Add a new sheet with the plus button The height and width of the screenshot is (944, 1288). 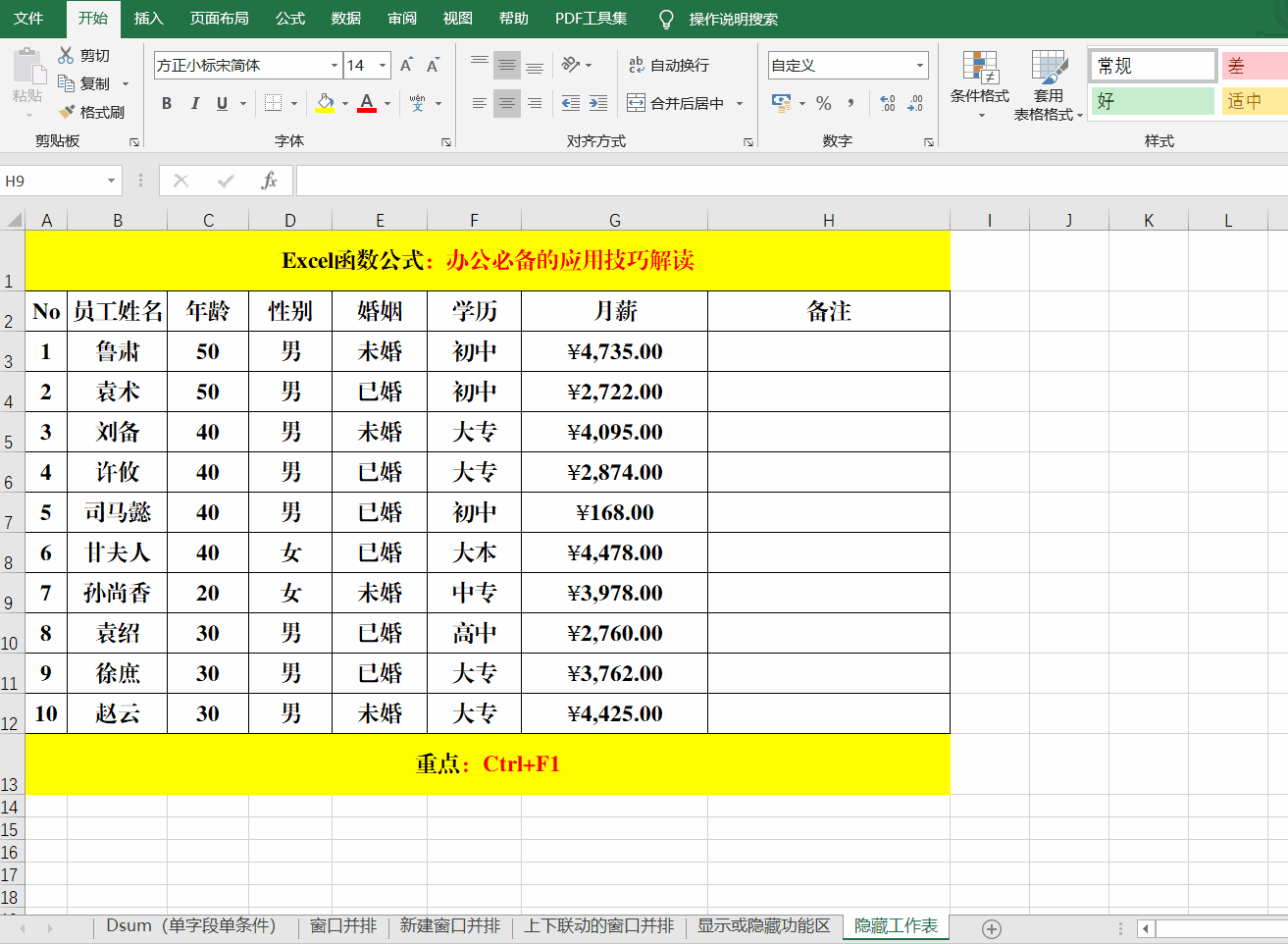[992, 928]
